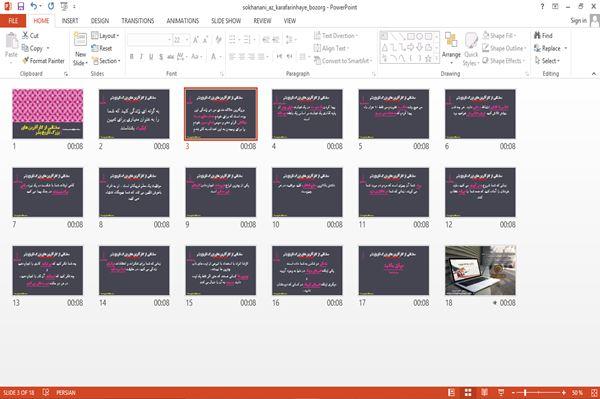Switch to Slide Sorter view in status bar
This screenshot has width=600, height=399.
468,392
